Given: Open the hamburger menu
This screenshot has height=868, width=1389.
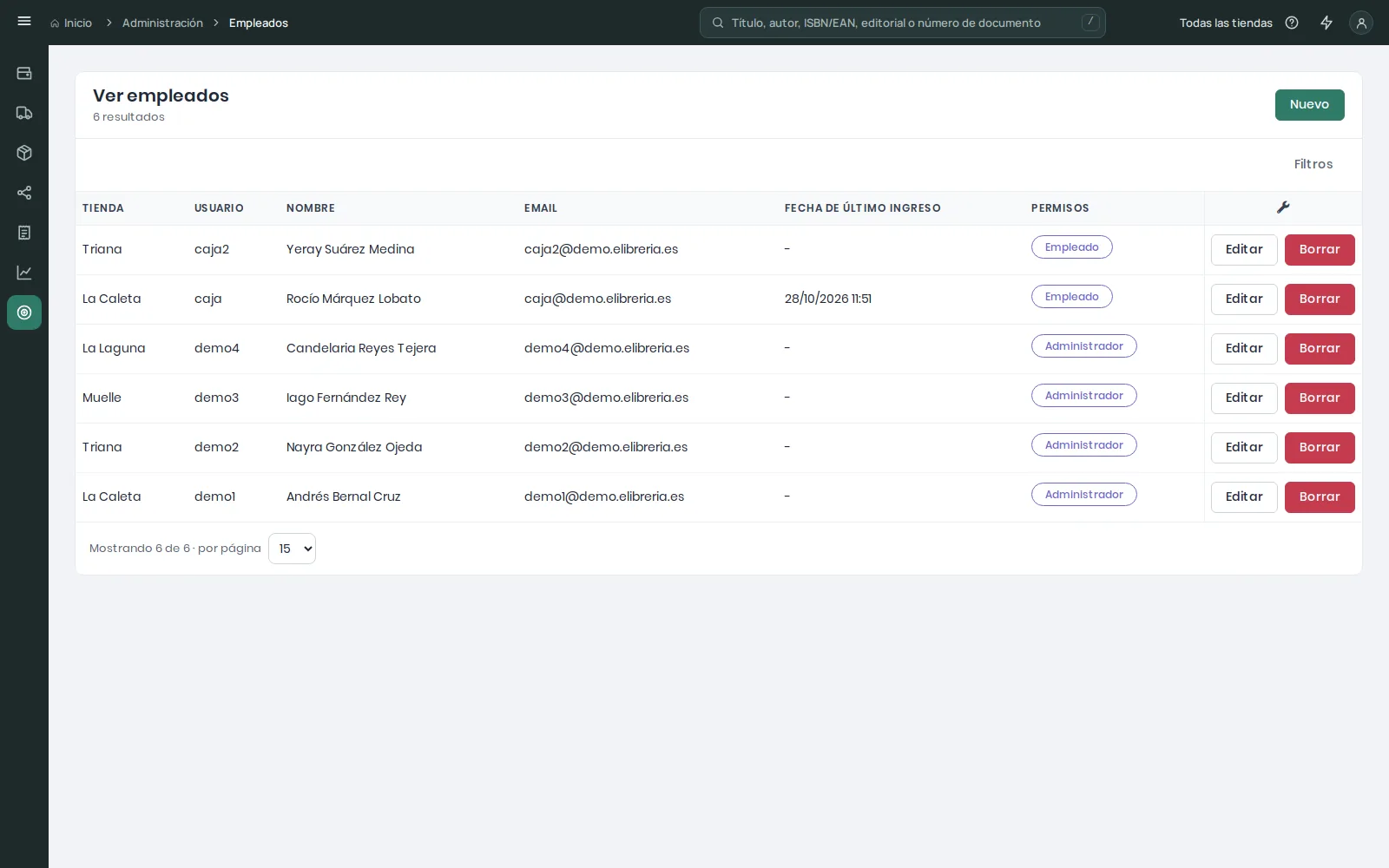Looking at the screenshot, I should 24,22.
